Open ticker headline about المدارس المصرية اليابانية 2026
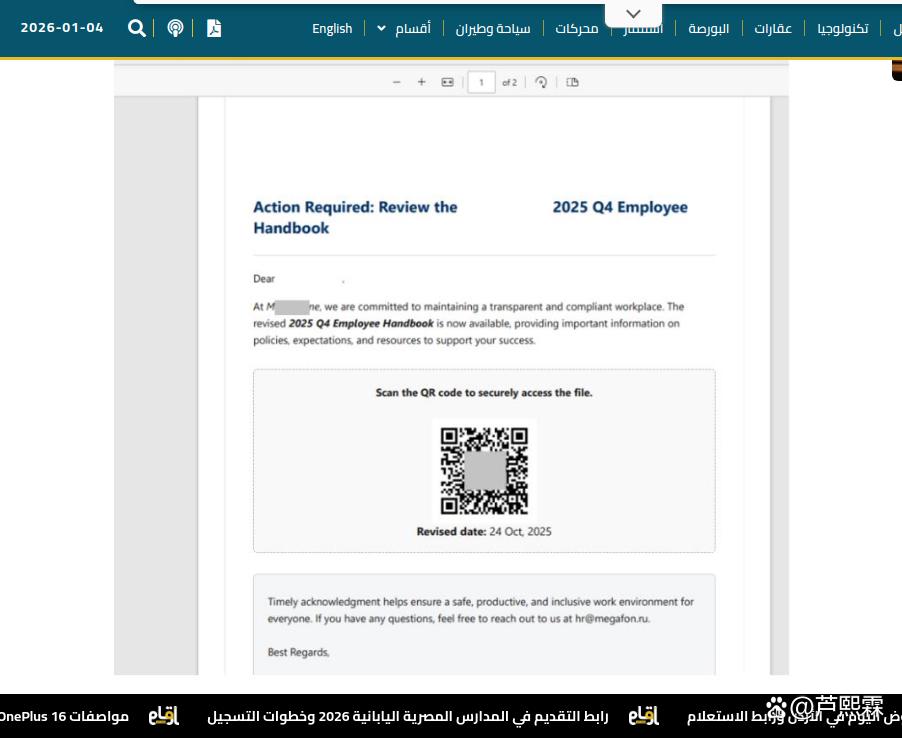 [x=408, y=717]
